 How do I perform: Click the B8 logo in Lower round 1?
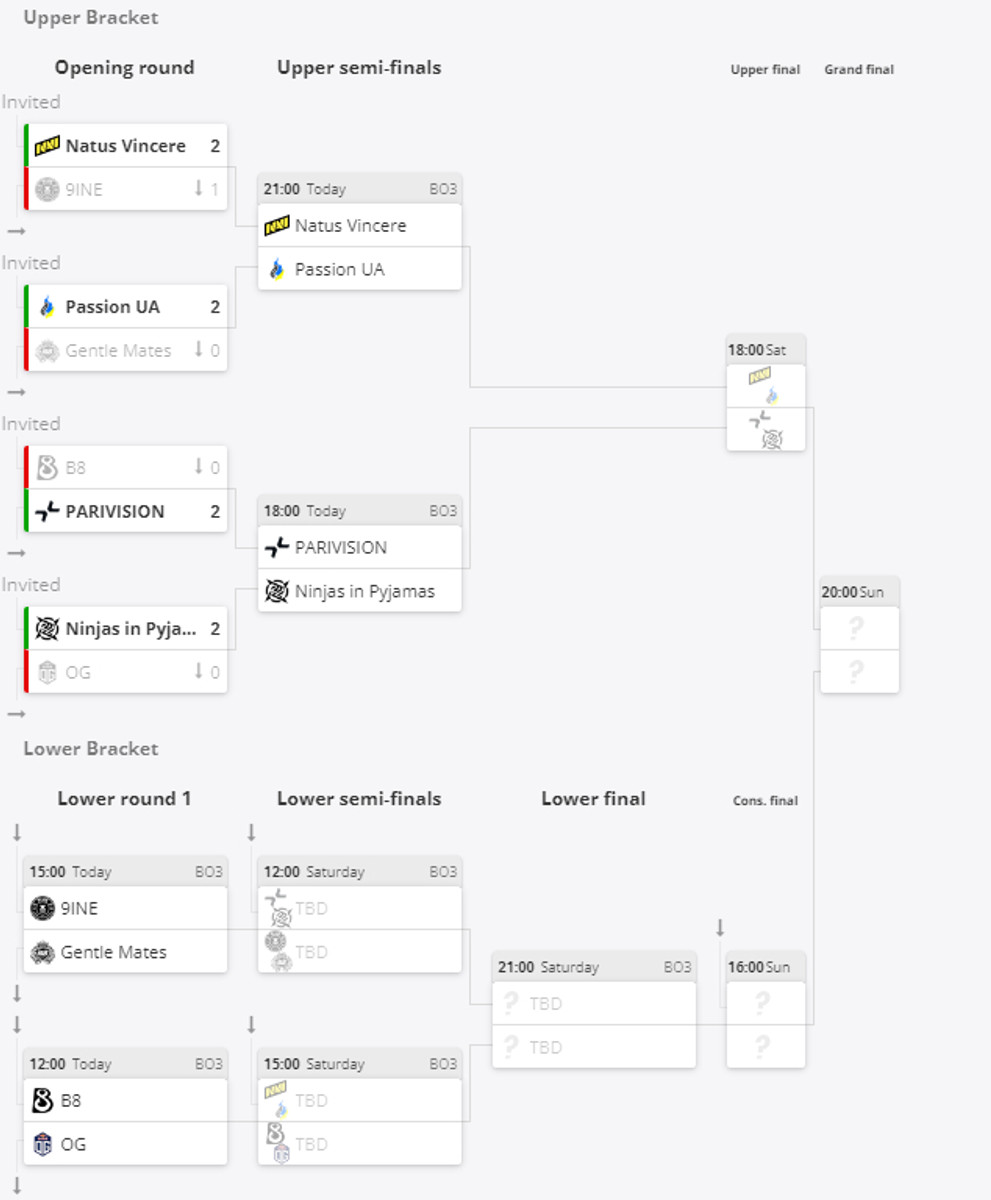click(x=42, y=1100)
